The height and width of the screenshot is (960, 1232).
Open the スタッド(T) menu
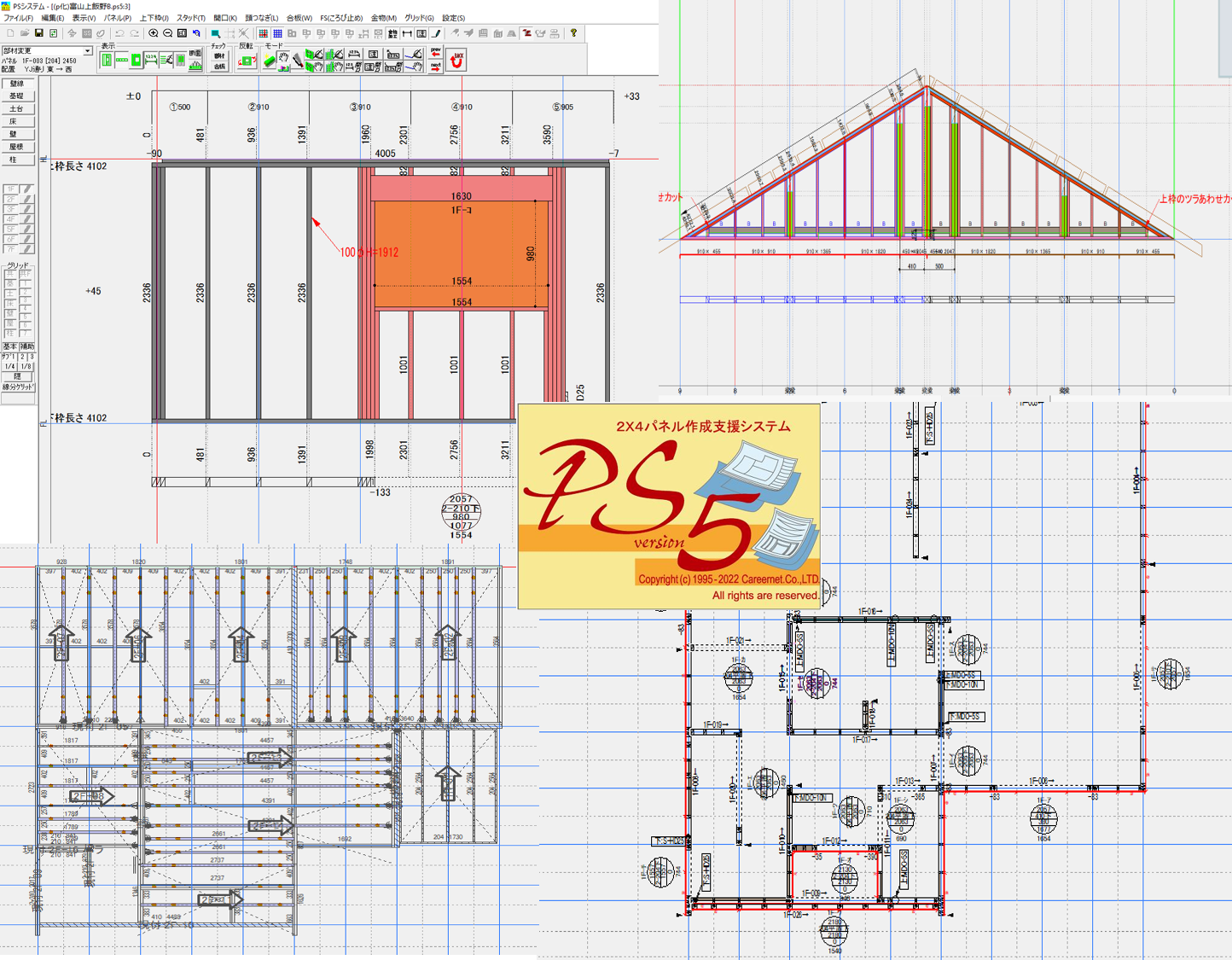tap(190, 18)
